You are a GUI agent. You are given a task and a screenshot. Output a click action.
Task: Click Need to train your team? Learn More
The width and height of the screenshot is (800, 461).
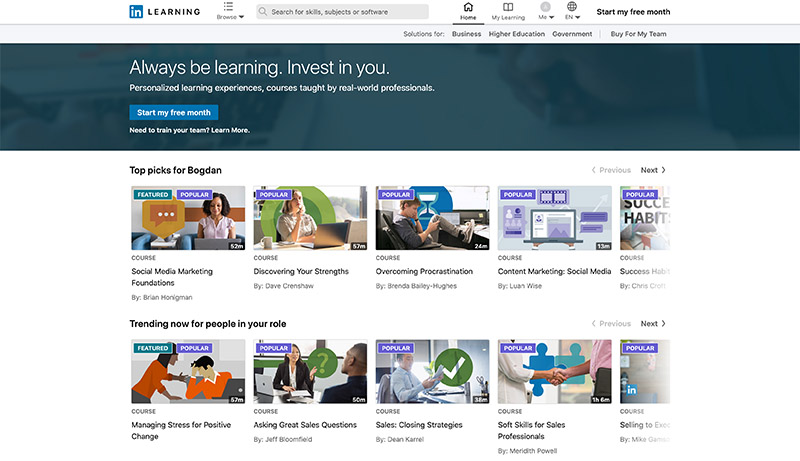click(x=189, y=130)
